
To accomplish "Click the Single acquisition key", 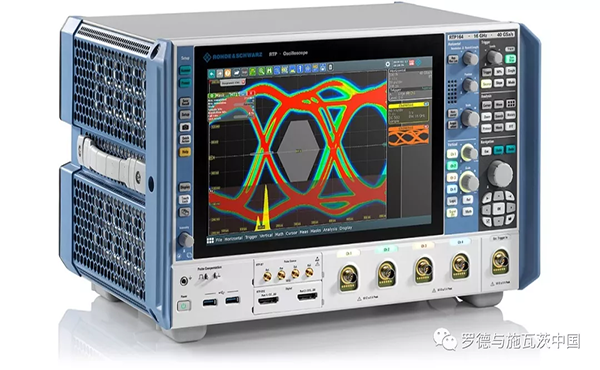I will tap(511, 71).
